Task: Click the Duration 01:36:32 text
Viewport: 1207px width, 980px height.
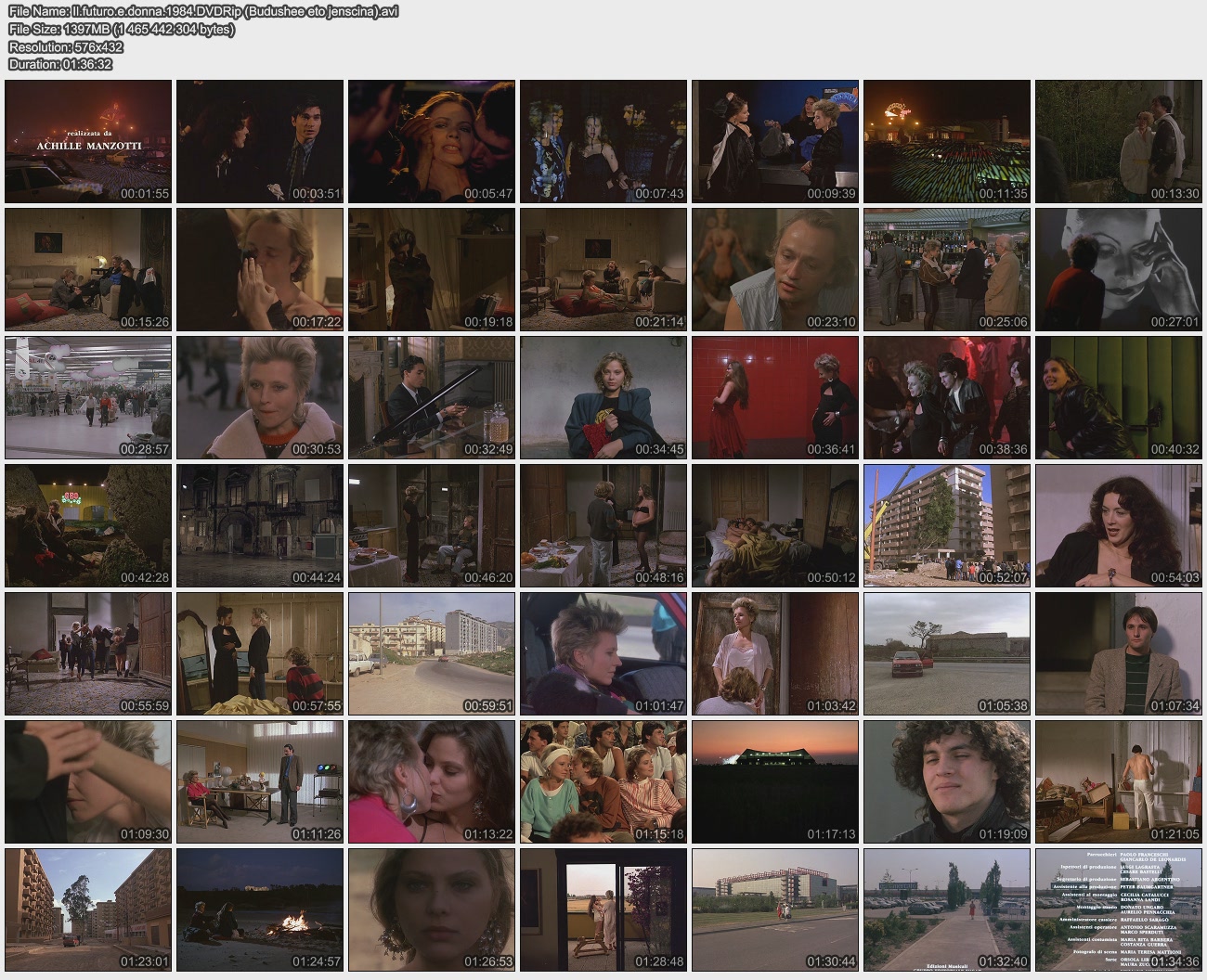Action: coord(60,64)
